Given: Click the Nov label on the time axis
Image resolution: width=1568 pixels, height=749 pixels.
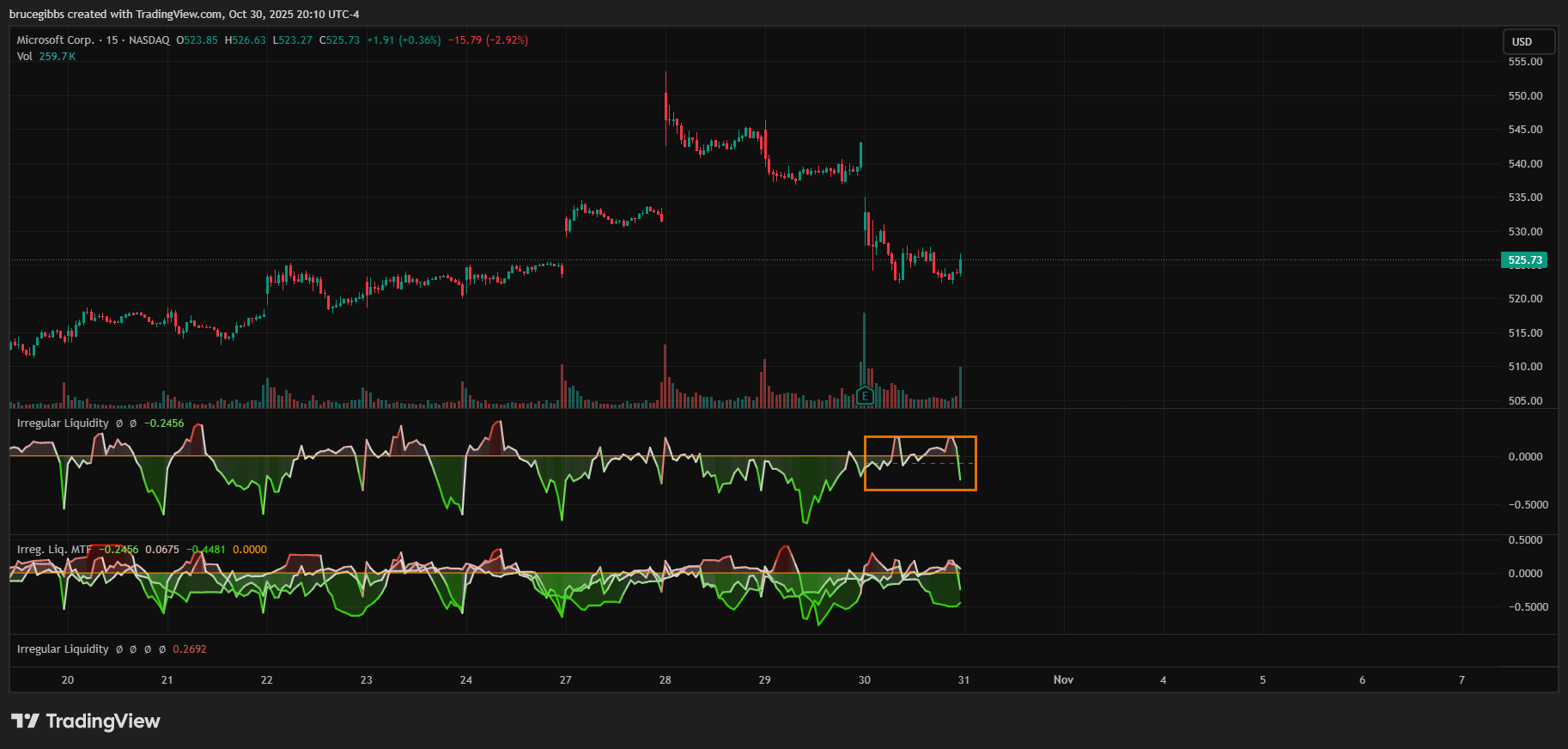Looking at the screenshot, I should tap(1063, 680).
